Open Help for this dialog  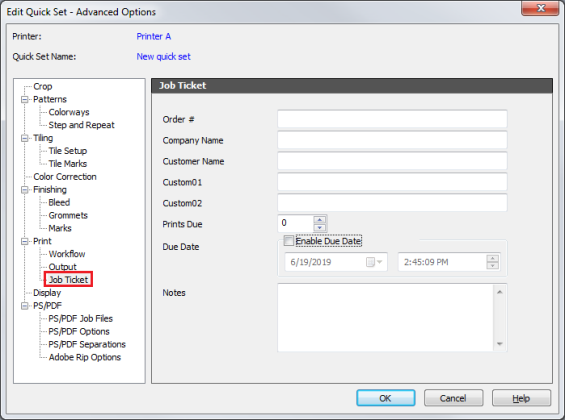[521, 398]
